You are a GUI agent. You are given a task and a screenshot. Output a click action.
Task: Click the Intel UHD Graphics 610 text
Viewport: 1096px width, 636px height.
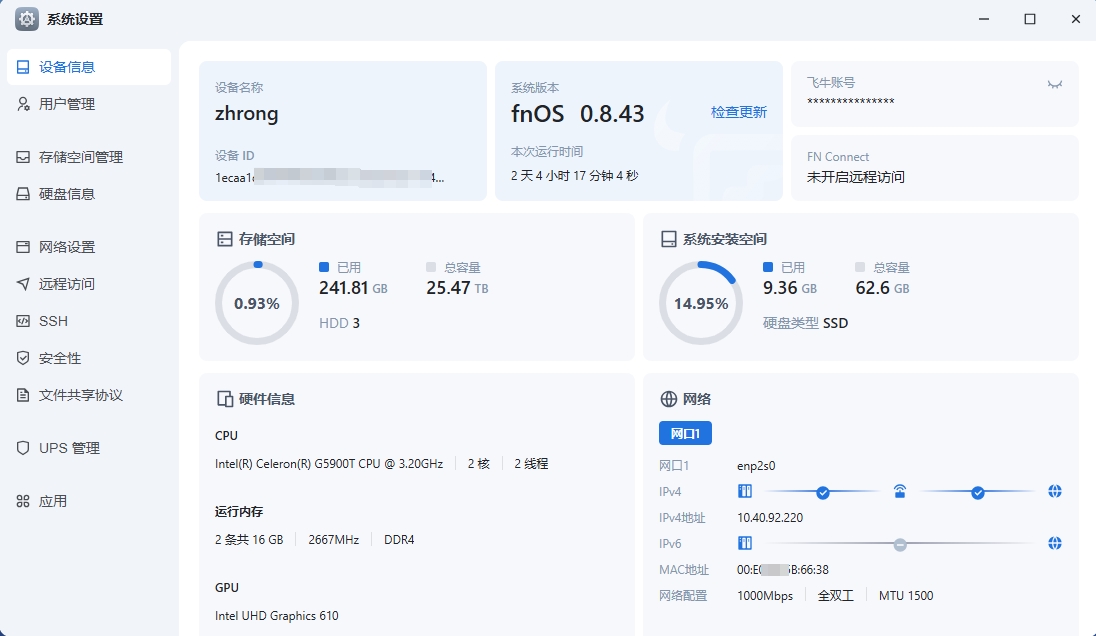click(x=277, y=616)
